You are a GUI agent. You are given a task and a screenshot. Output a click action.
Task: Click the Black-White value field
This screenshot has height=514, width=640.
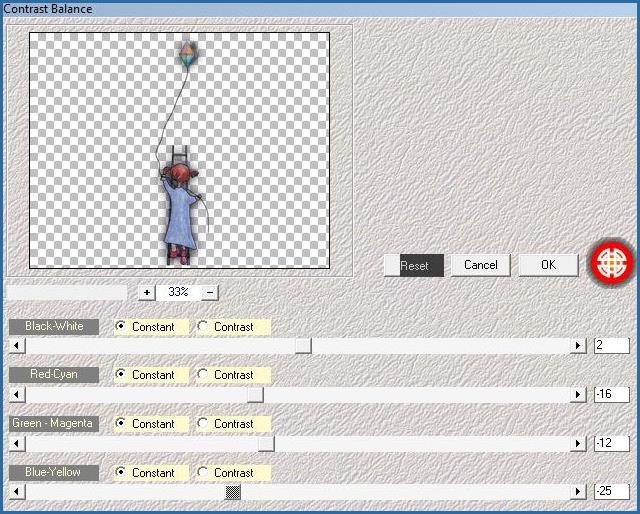click(611, 345)
